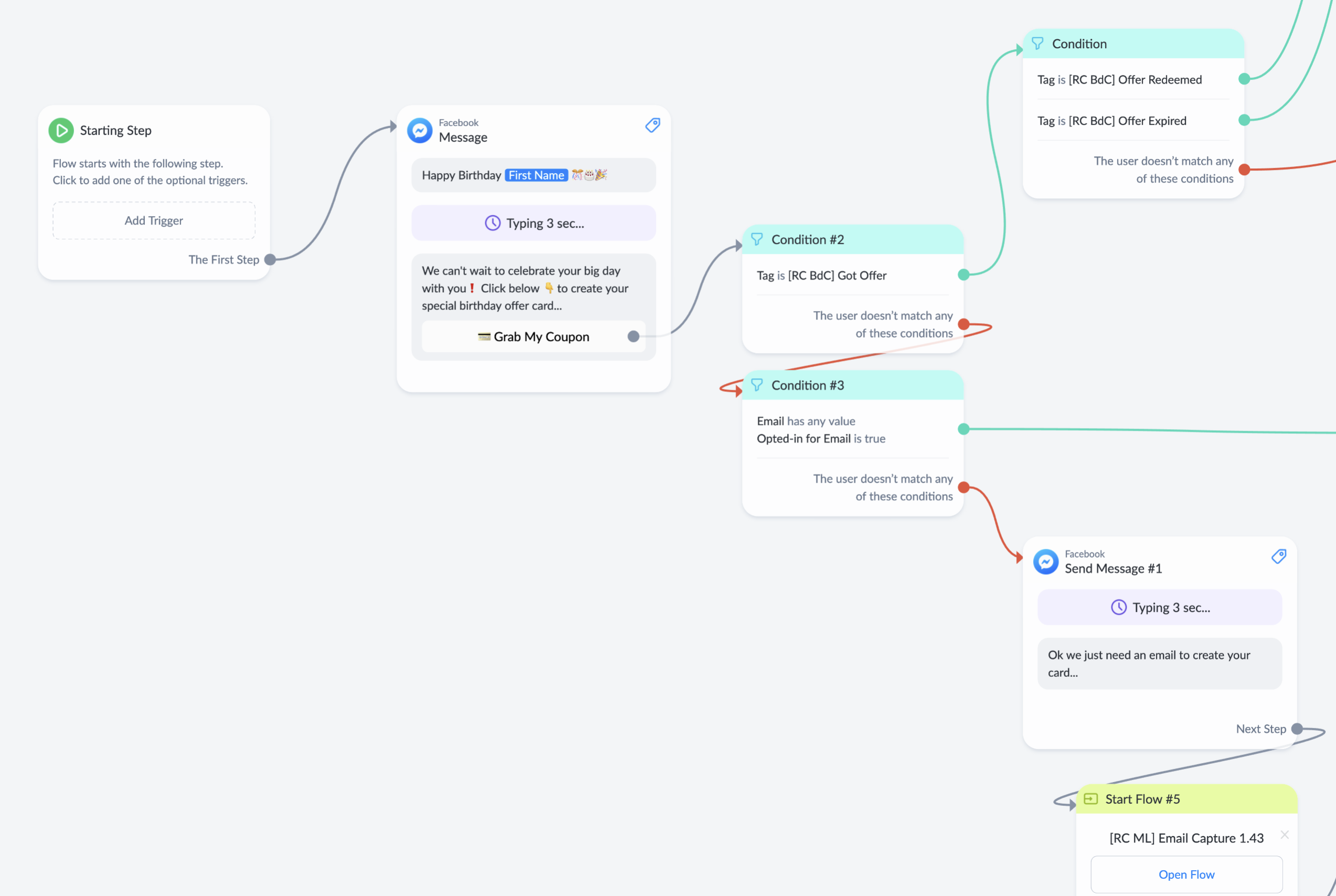Click The First Step output connector dot
This screenshot has width=1336, height=896.
(270, 260)
